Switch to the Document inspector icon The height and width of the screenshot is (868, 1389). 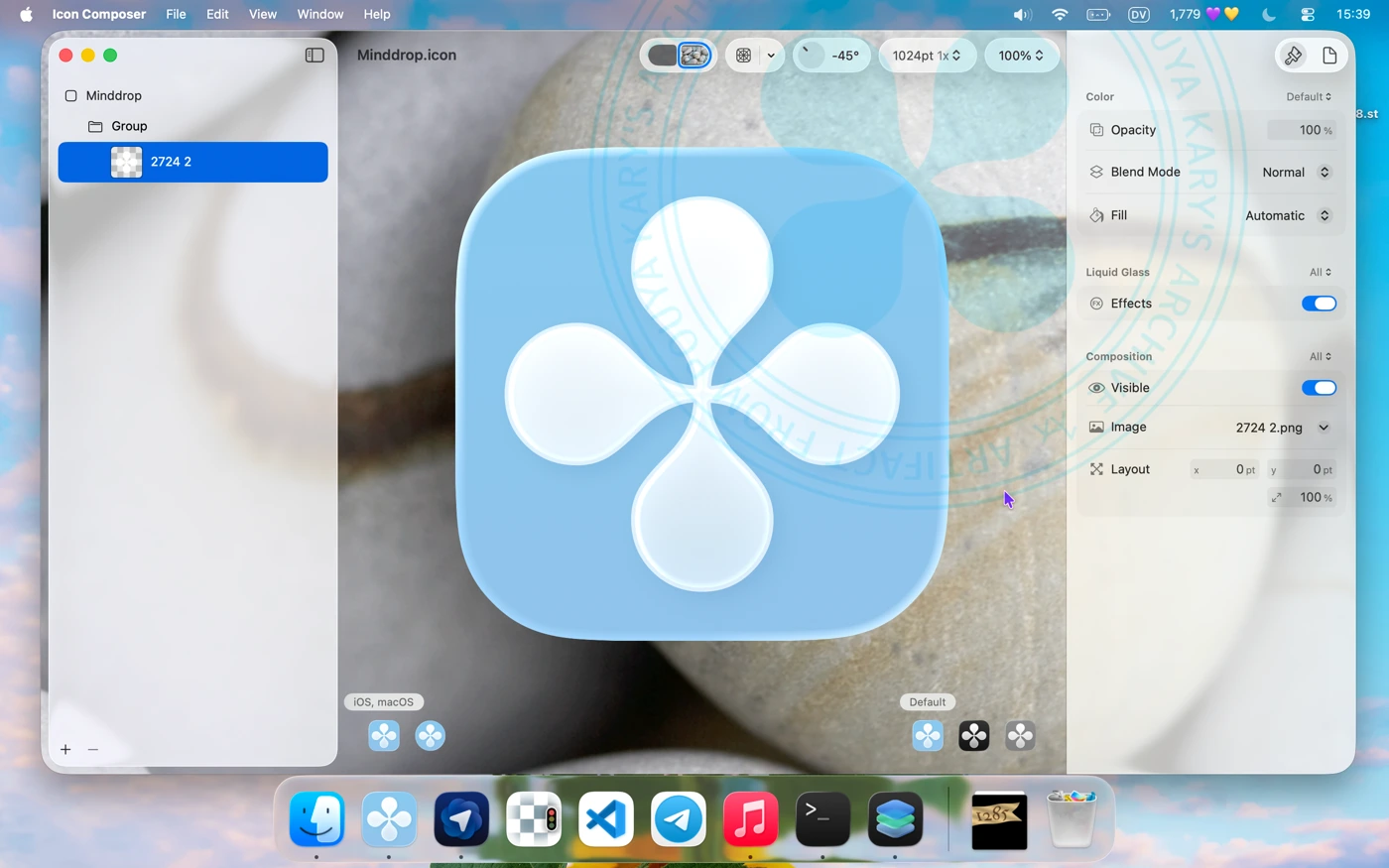click(1329, 56)
